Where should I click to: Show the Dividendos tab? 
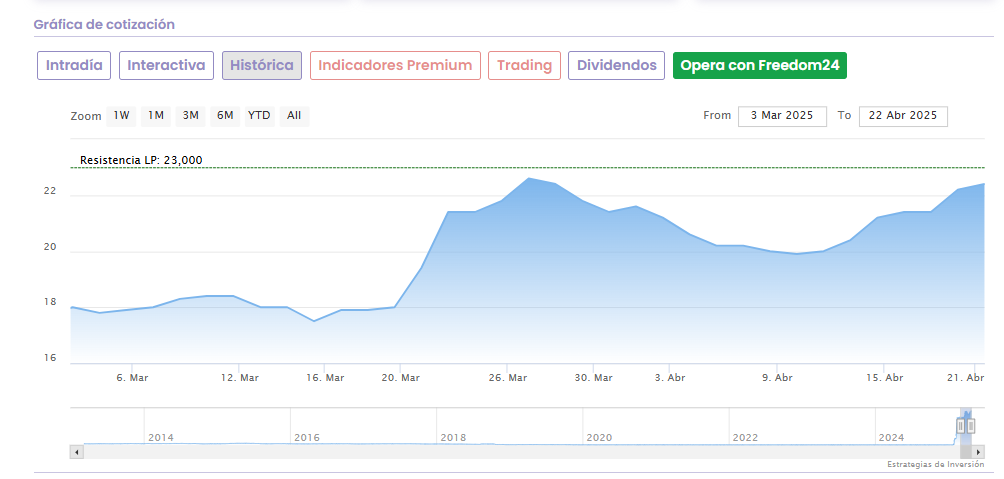point(616,66)
